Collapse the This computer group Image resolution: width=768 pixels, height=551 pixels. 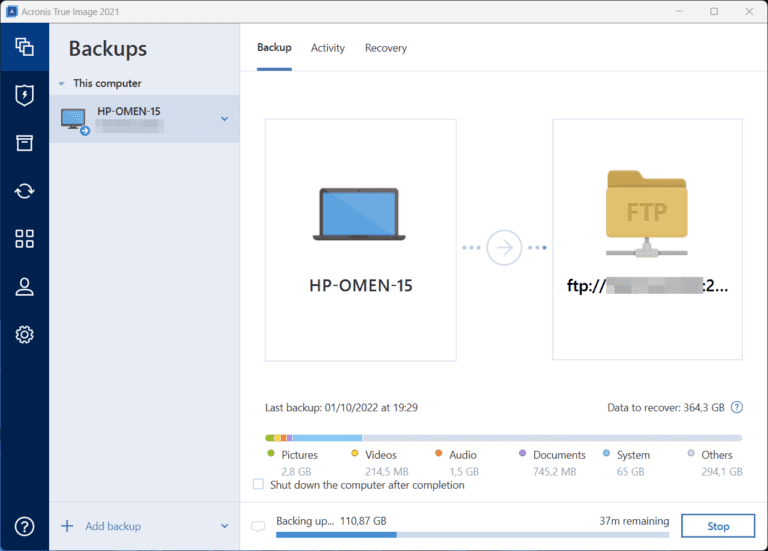coord(62,84)
